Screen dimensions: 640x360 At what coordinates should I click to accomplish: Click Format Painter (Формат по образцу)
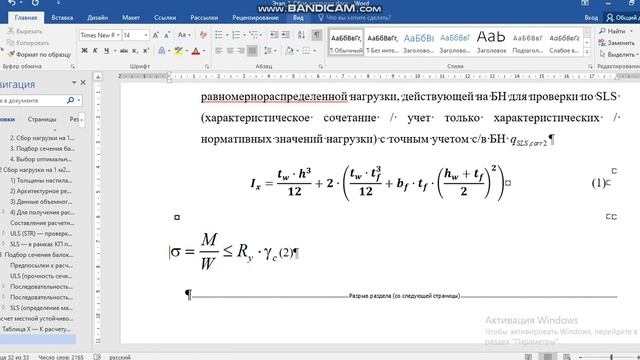coord(39,54)
